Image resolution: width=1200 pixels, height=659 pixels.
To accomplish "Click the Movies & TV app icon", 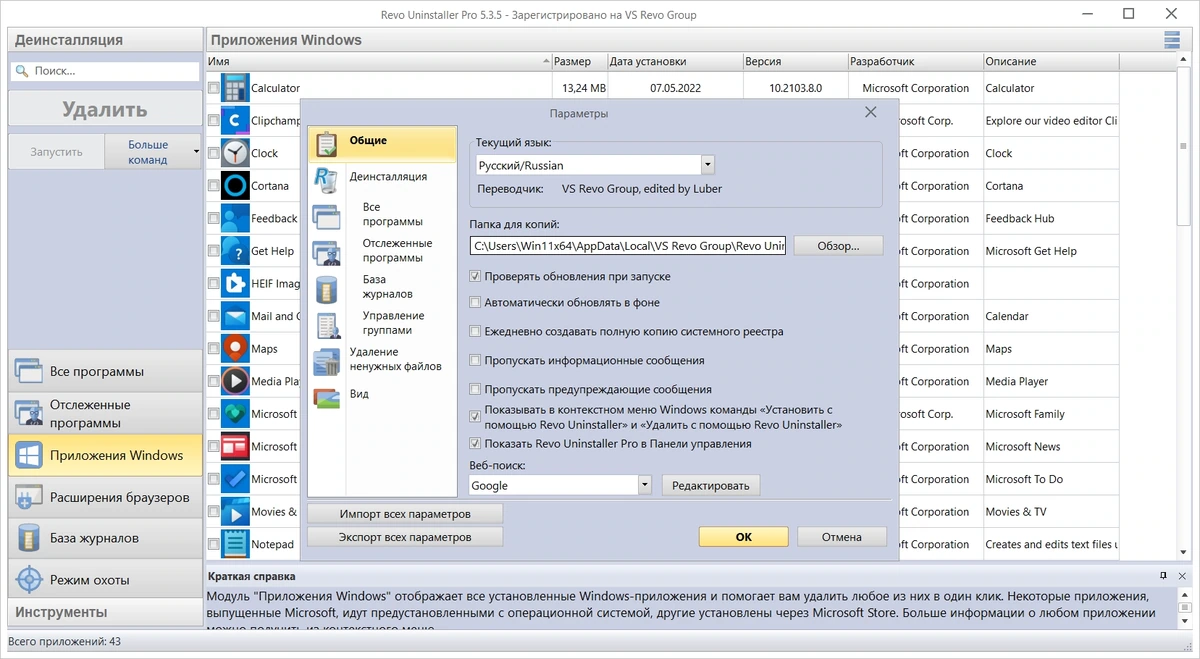I will click(x=235, y=512).
